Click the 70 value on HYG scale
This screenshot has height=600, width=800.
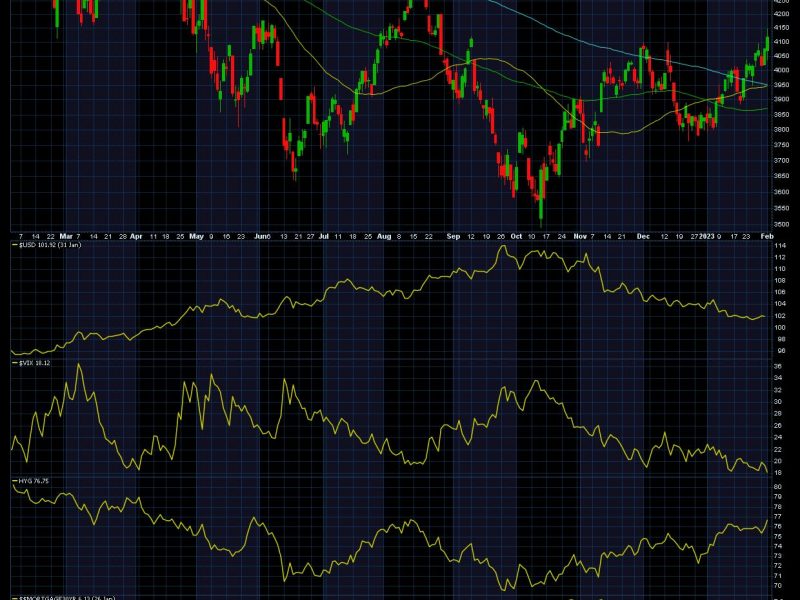pos(778,586)
